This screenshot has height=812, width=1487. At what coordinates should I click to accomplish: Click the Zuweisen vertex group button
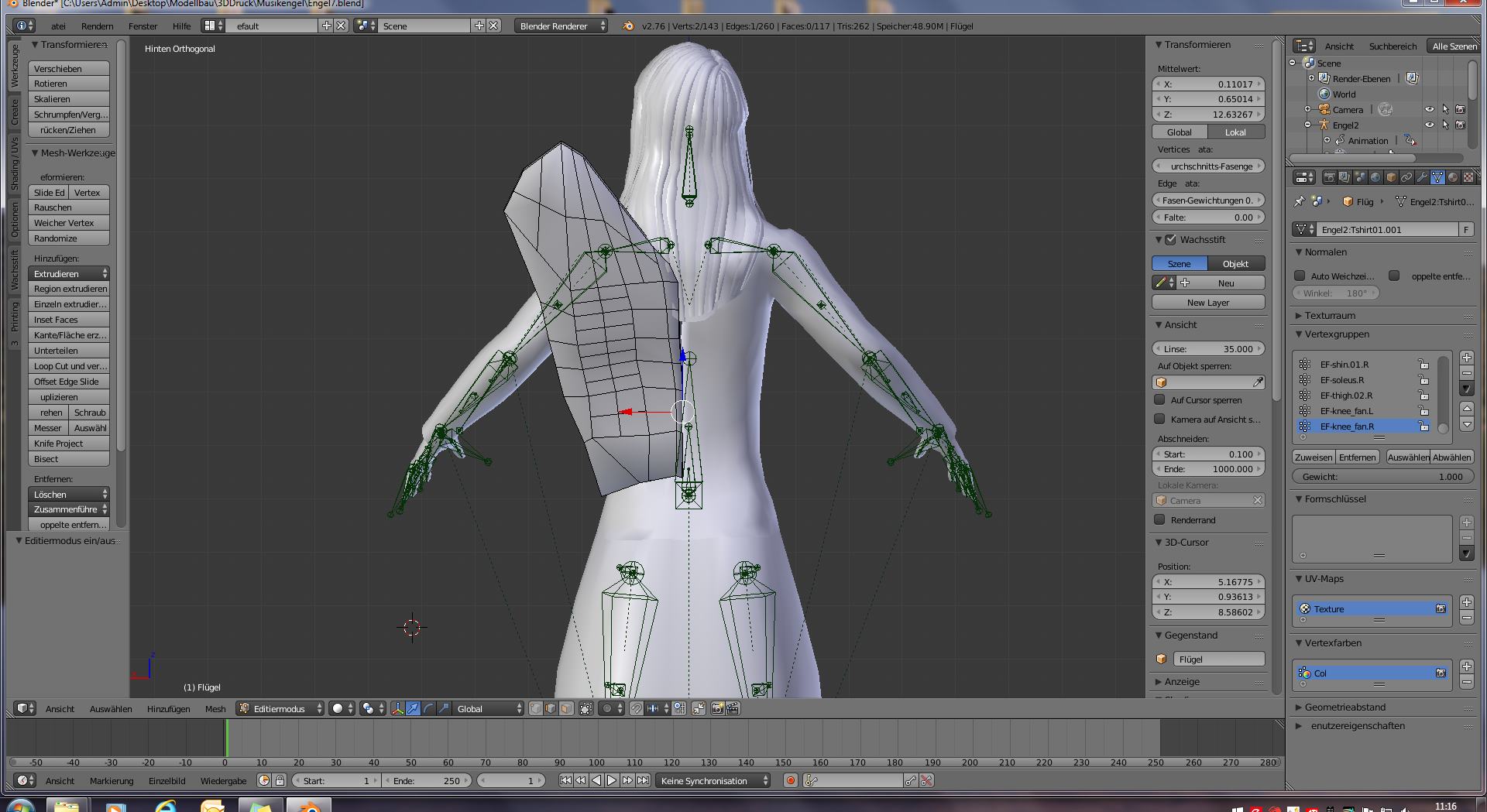(1314, 457)
